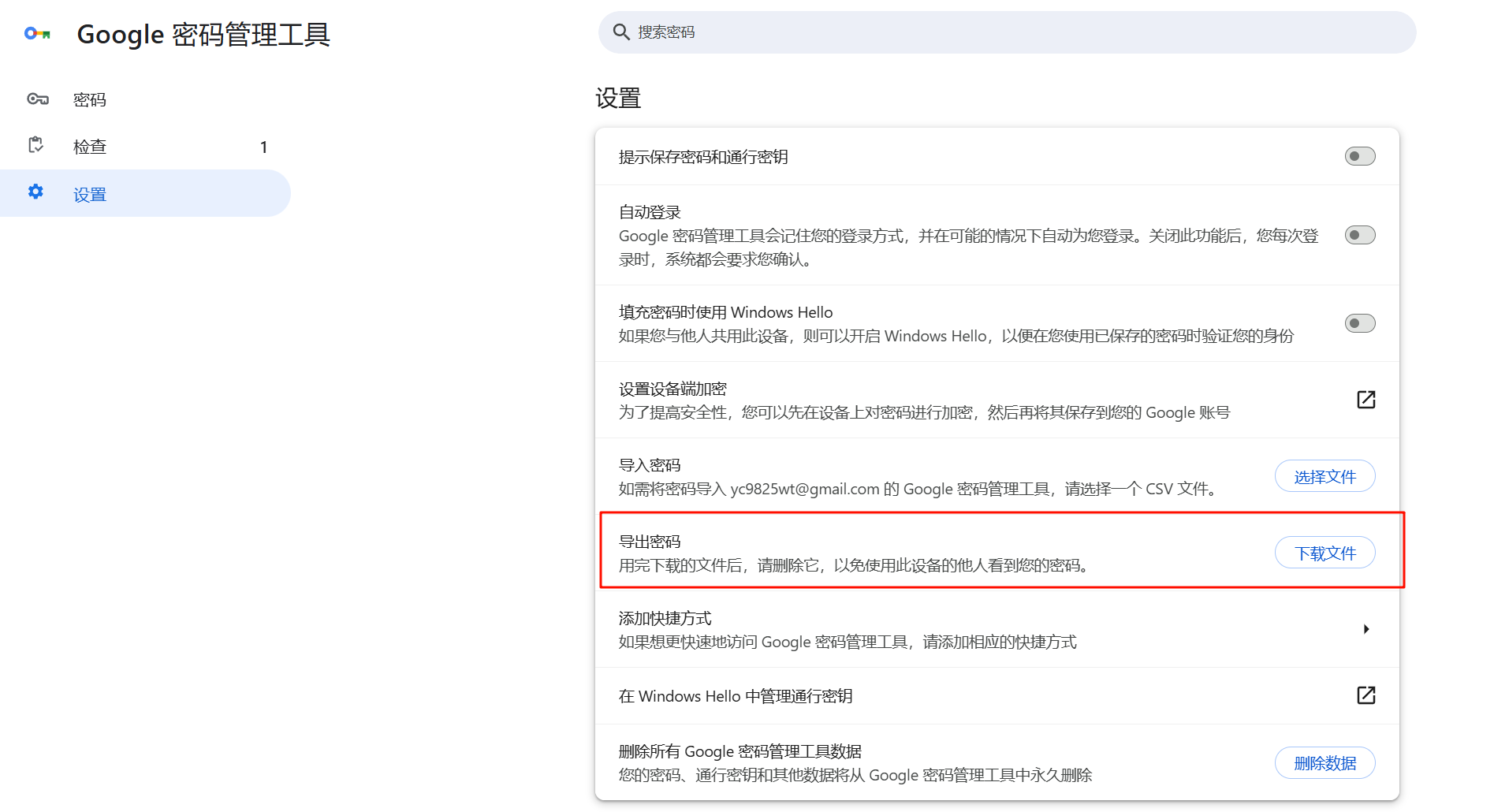Click the gear icon beside 设置
The width and height of the screenshot is (1494, 812).
click(35, 192)
